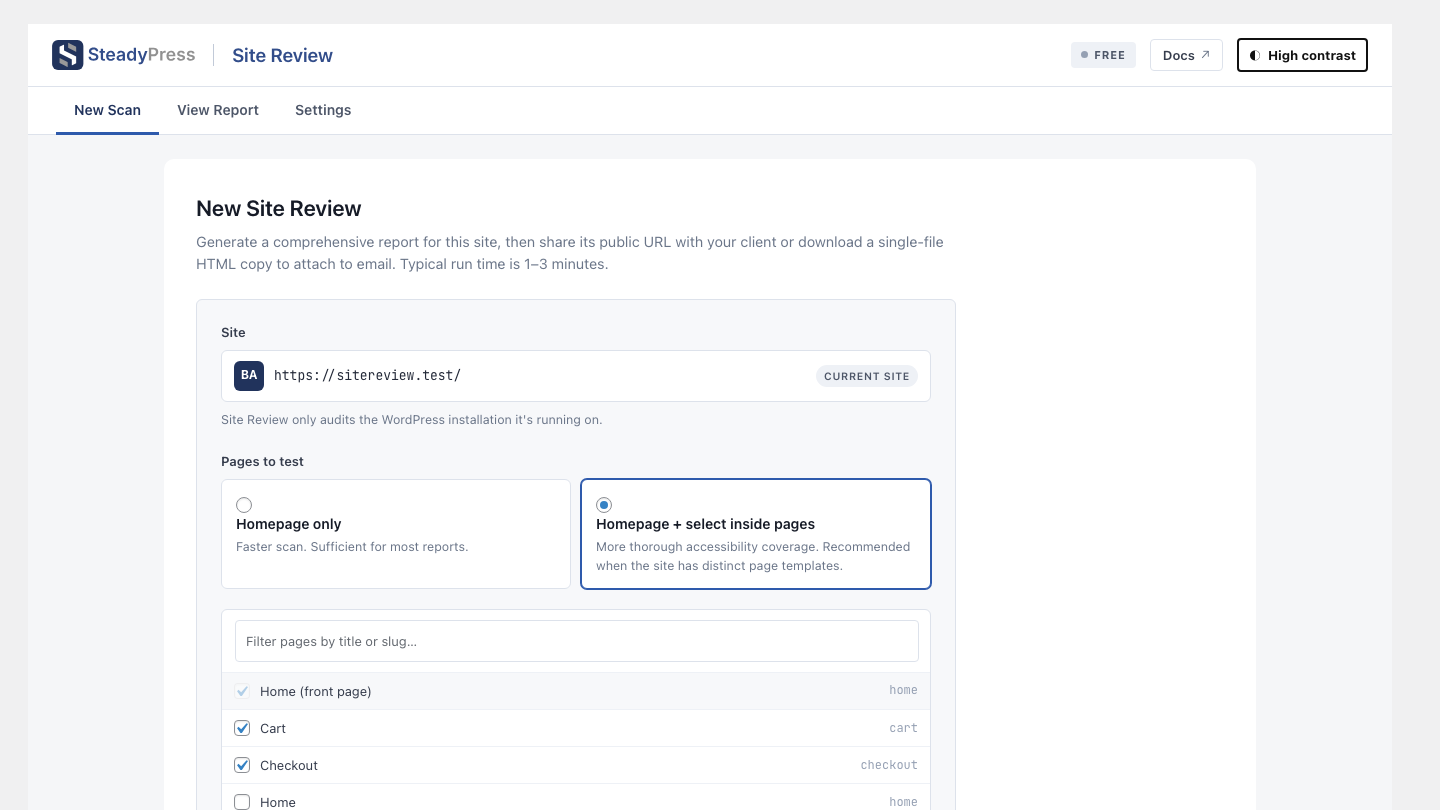Switch to the New Scan tab

click(x=107, y=110)
